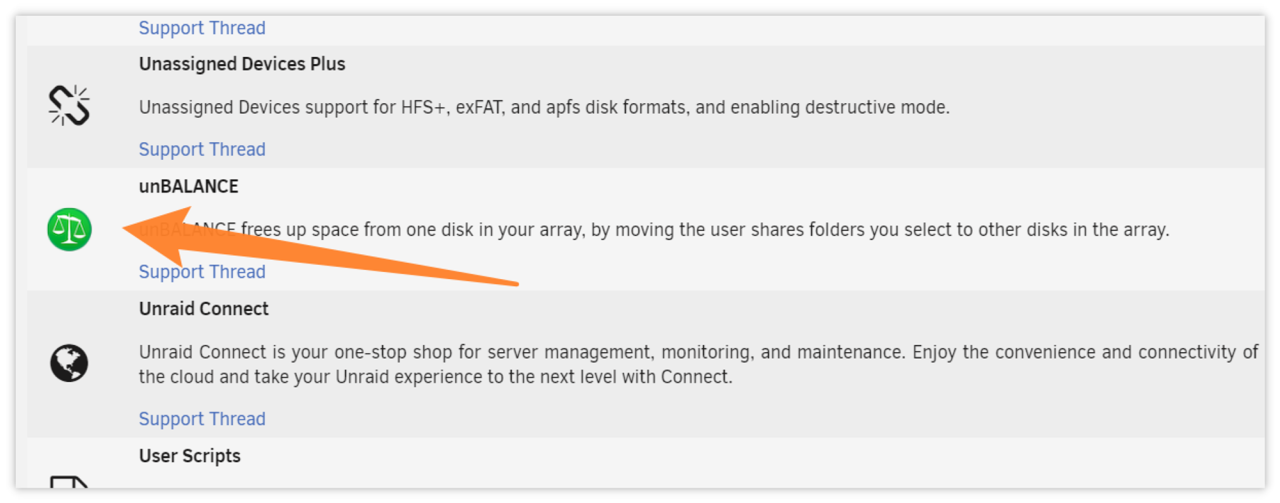Click the Unassigned Devices Plus broken-link icon
The width and height of the screenshot is (1280, 503).
69,105
